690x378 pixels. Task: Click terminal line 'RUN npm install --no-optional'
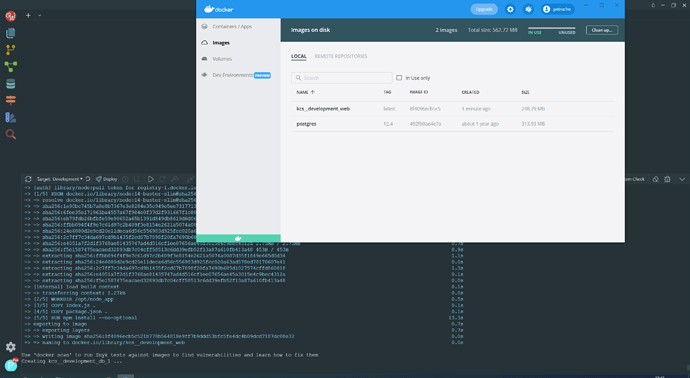click(95, 317)
